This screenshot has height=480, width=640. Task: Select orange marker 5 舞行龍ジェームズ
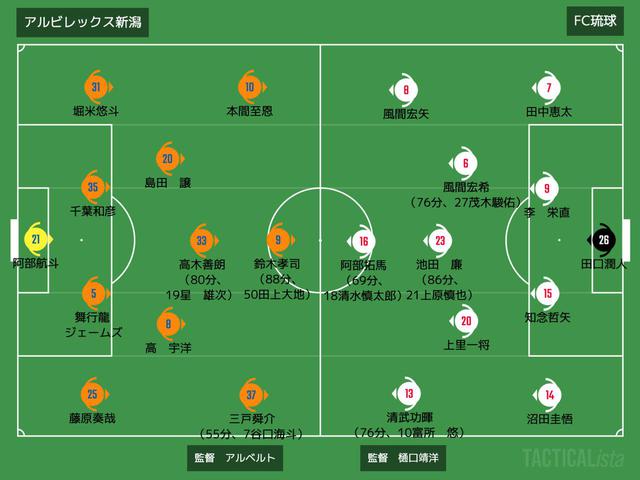pyautogui.click(x=95, y=293)
